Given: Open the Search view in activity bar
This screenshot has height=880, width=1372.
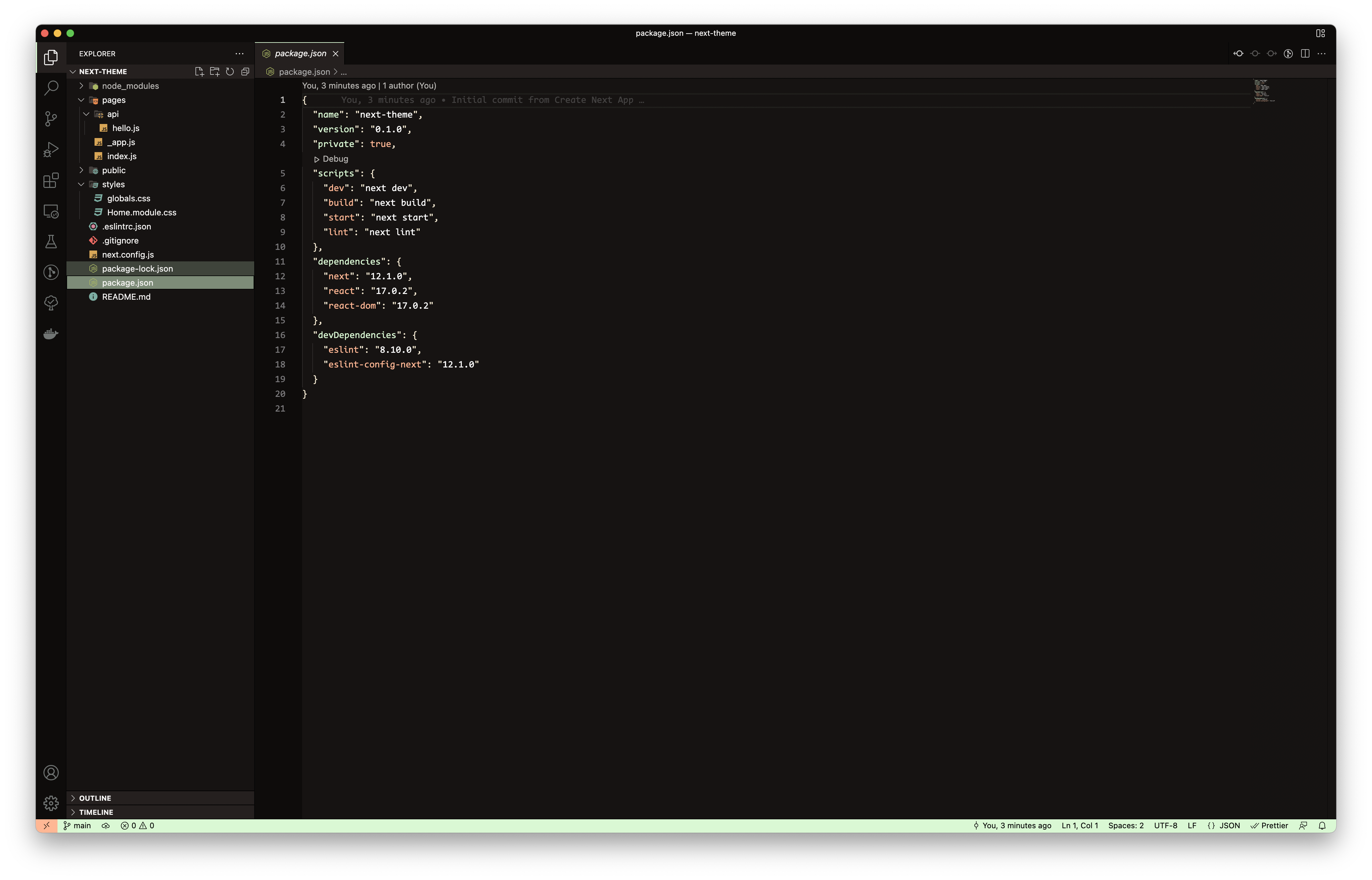Looking at the screenshot, I should (51, 88).
